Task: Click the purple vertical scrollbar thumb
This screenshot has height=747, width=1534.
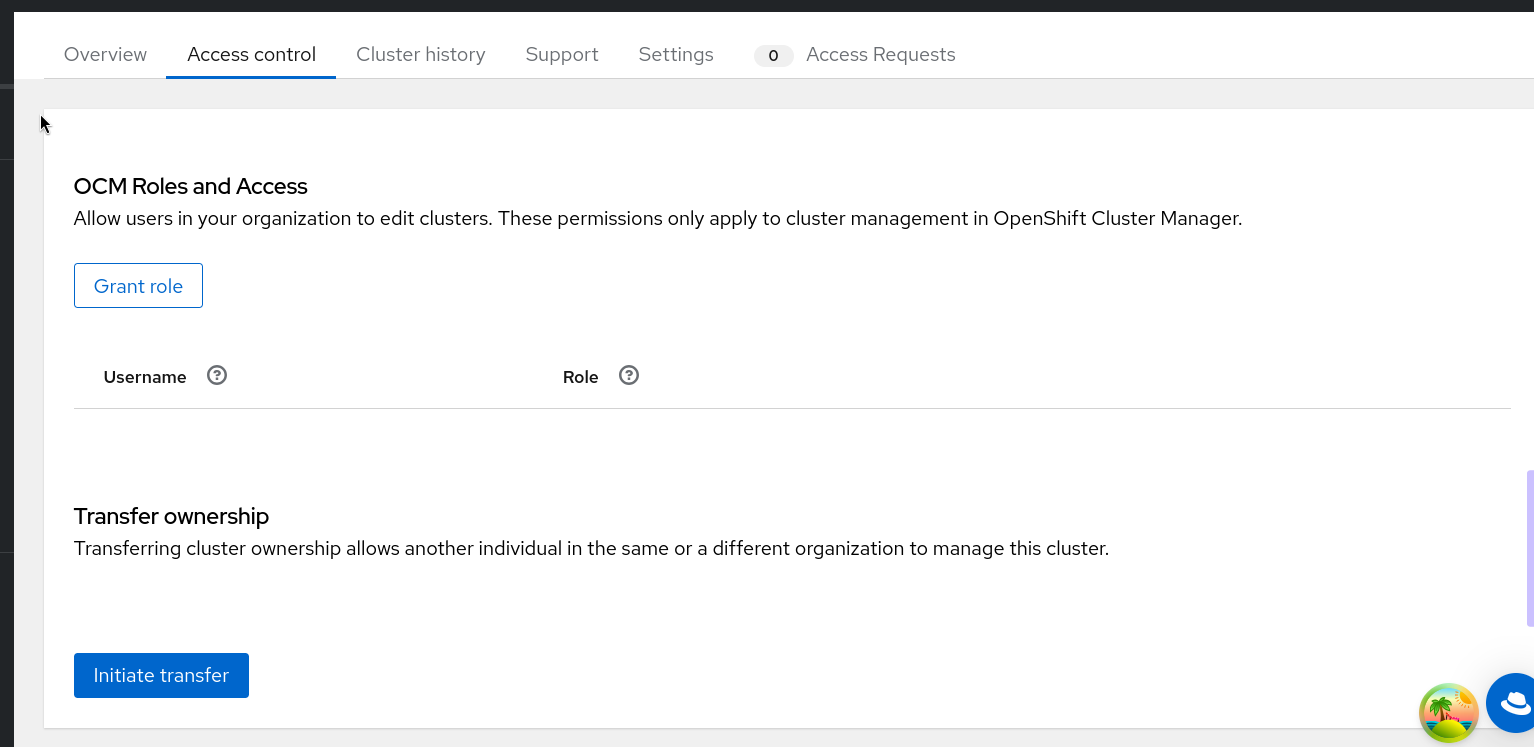Action: [1530, 548]
